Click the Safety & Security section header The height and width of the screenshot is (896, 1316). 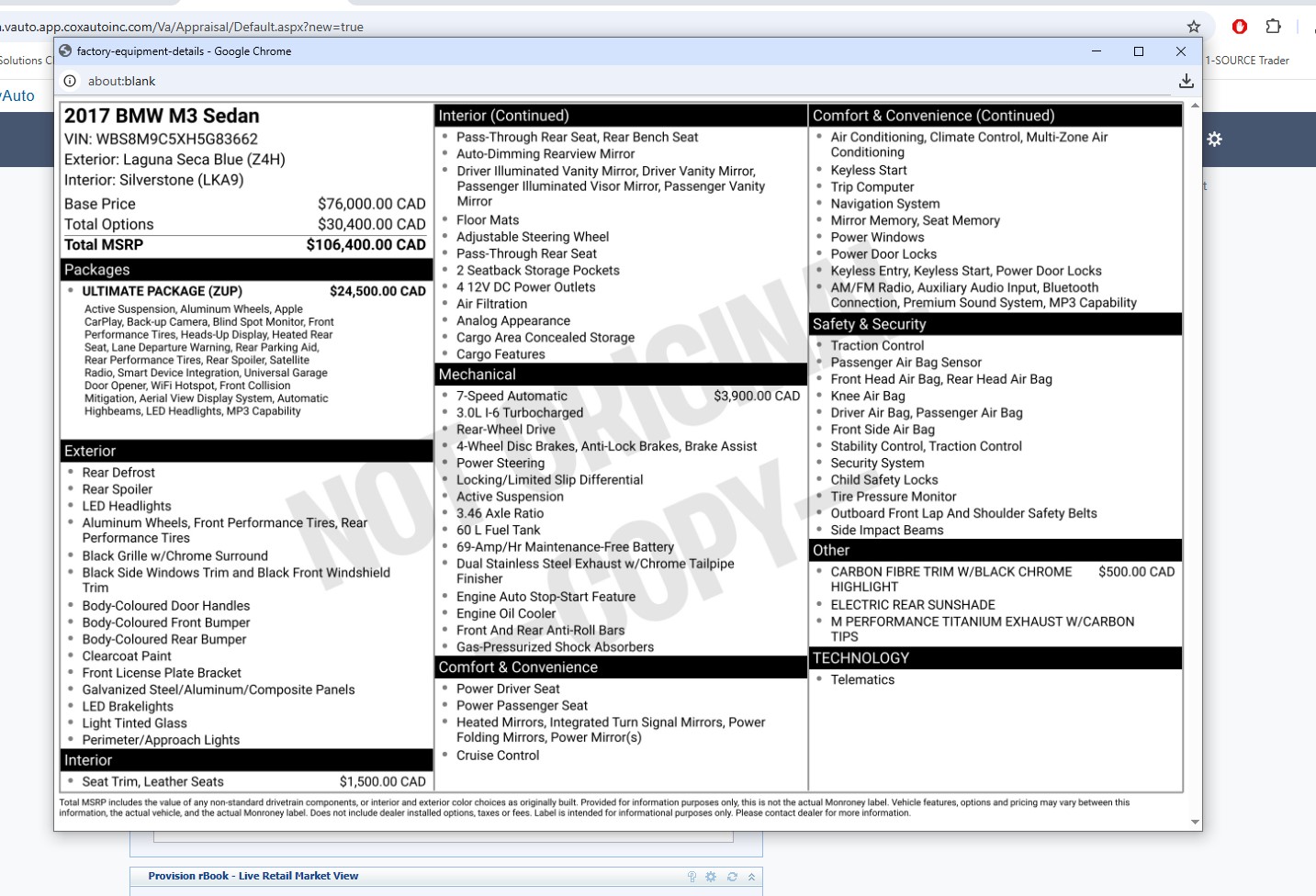point(995,324)
